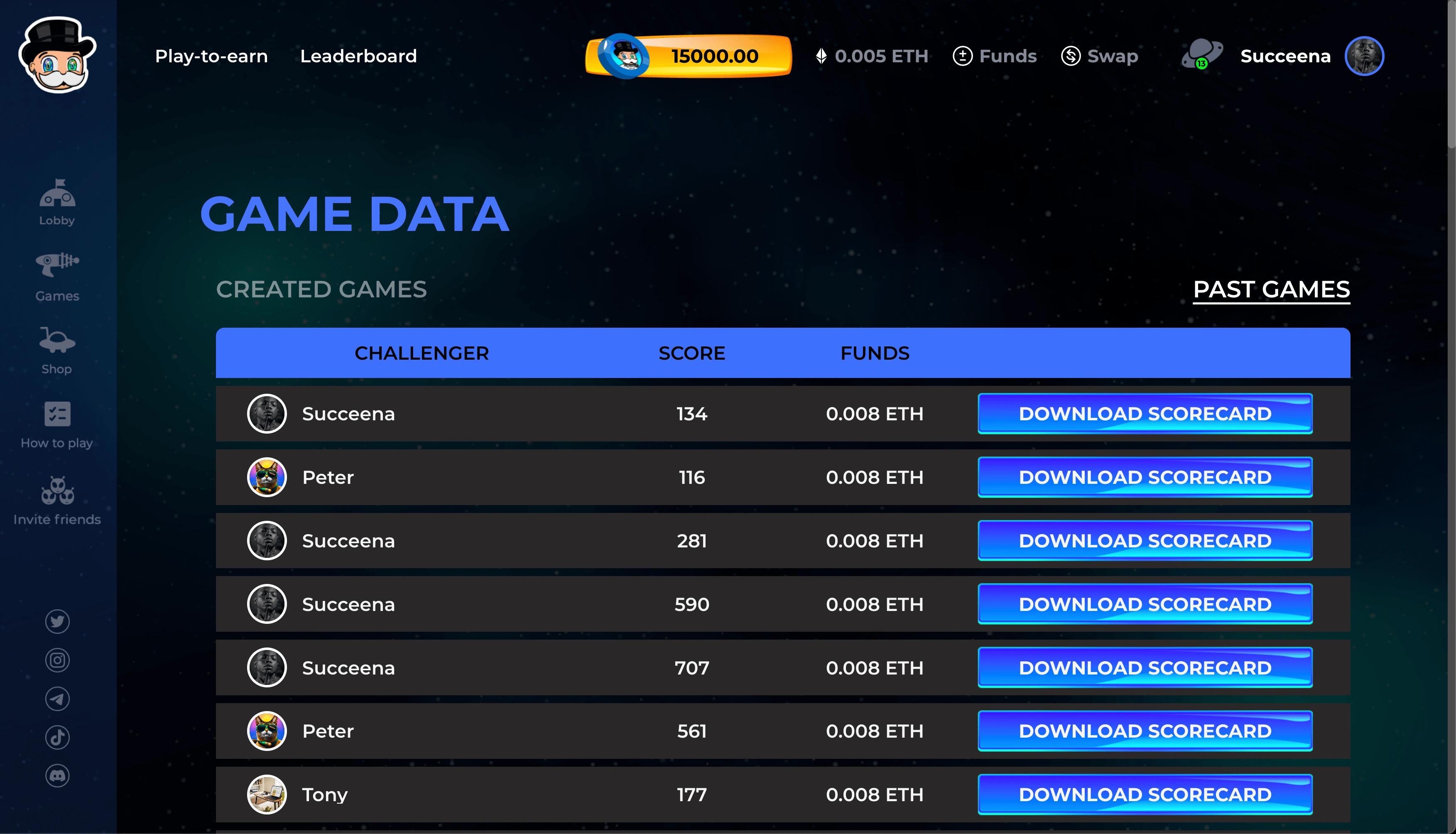This screenshot has height=834, width=1456.
Task: Open the Instagram social link
Action: [x=57, y=660]
